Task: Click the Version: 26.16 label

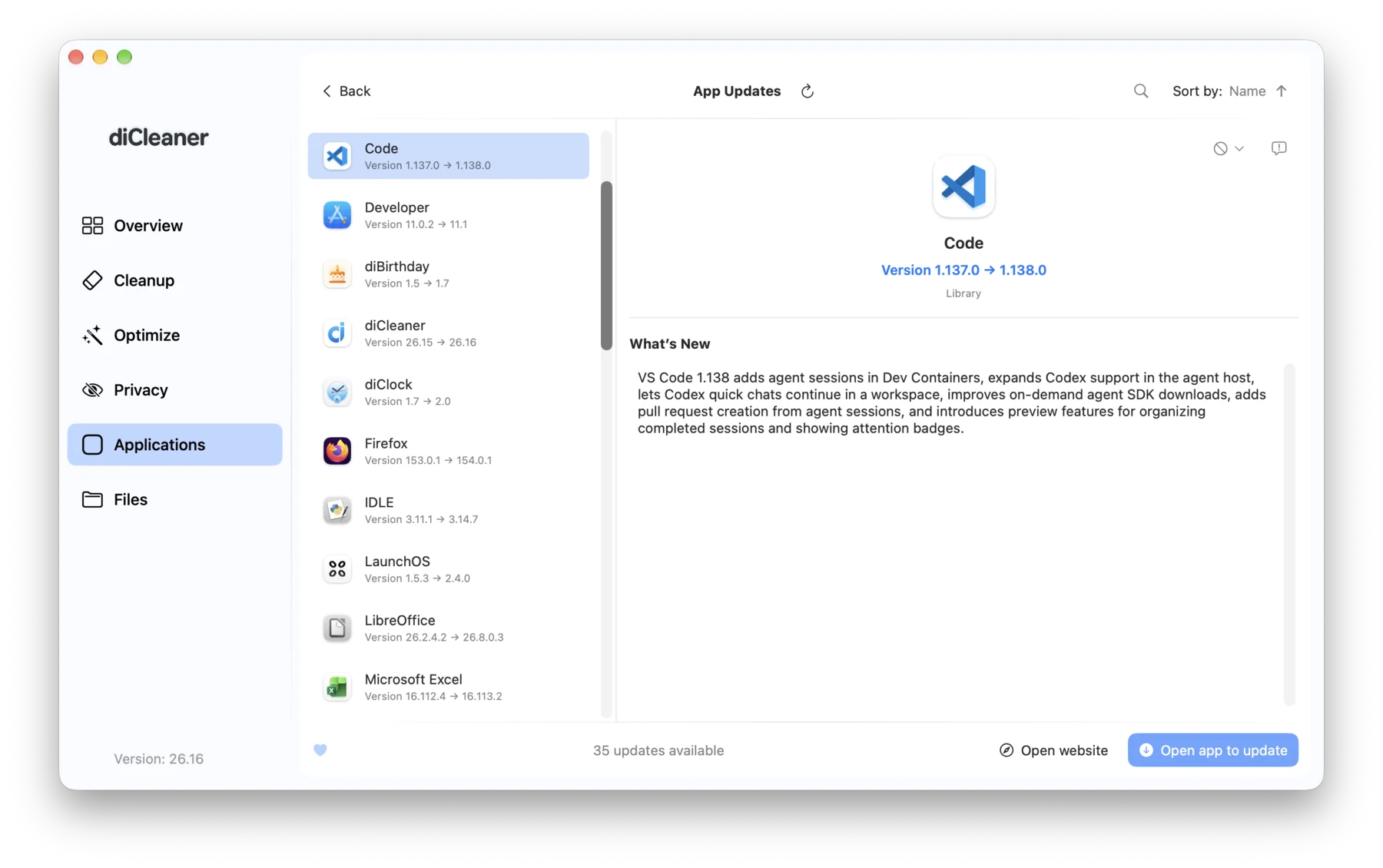Action: click(159, 759)
